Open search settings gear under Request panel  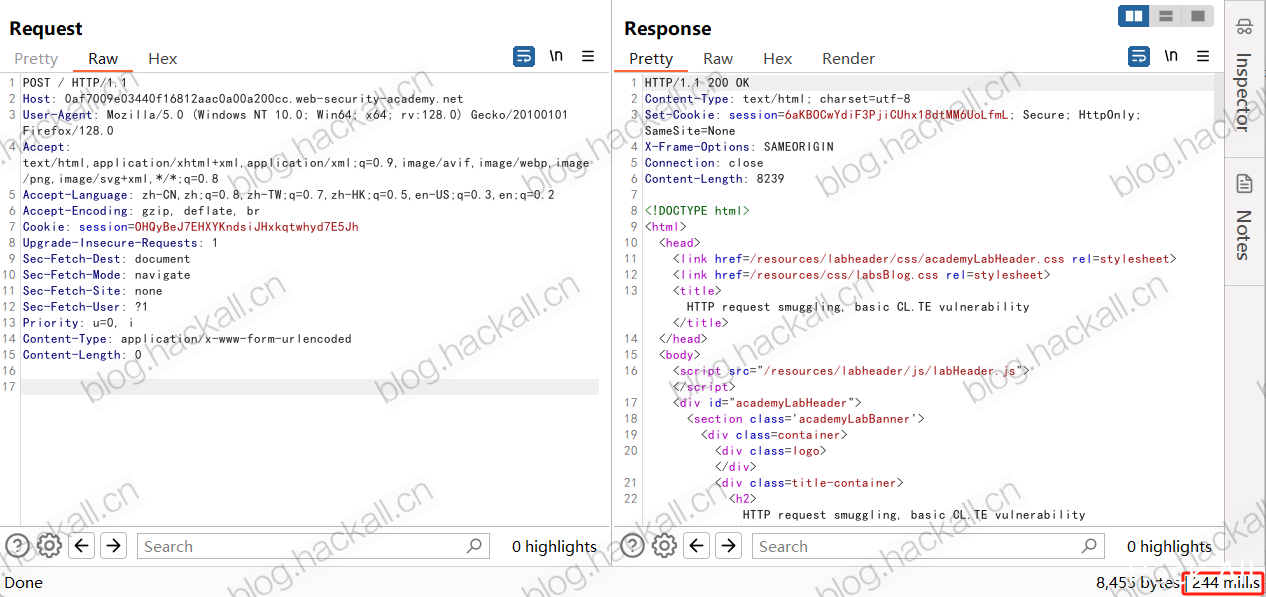click(50, 546)
